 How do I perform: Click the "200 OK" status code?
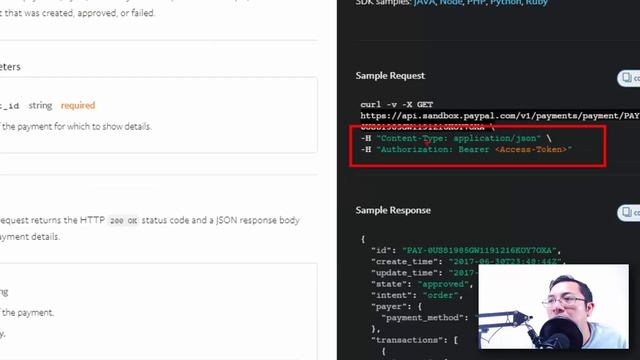pos(123,221)
